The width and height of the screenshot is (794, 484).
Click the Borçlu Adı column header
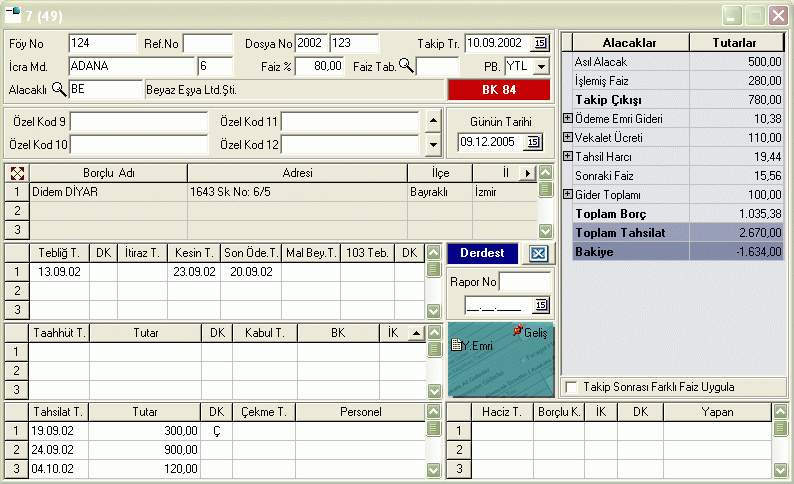[108, 173]
